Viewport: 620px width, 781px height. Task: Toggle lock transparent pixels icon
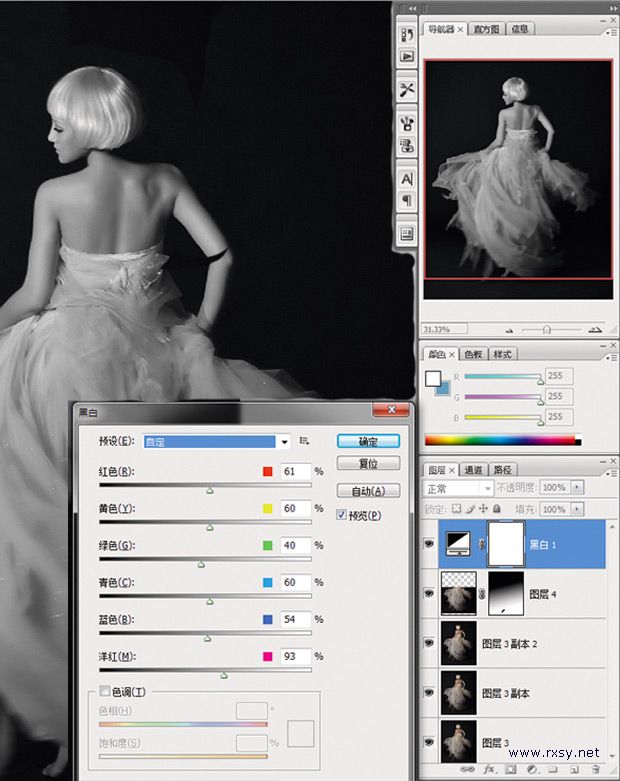coord(456,509)
